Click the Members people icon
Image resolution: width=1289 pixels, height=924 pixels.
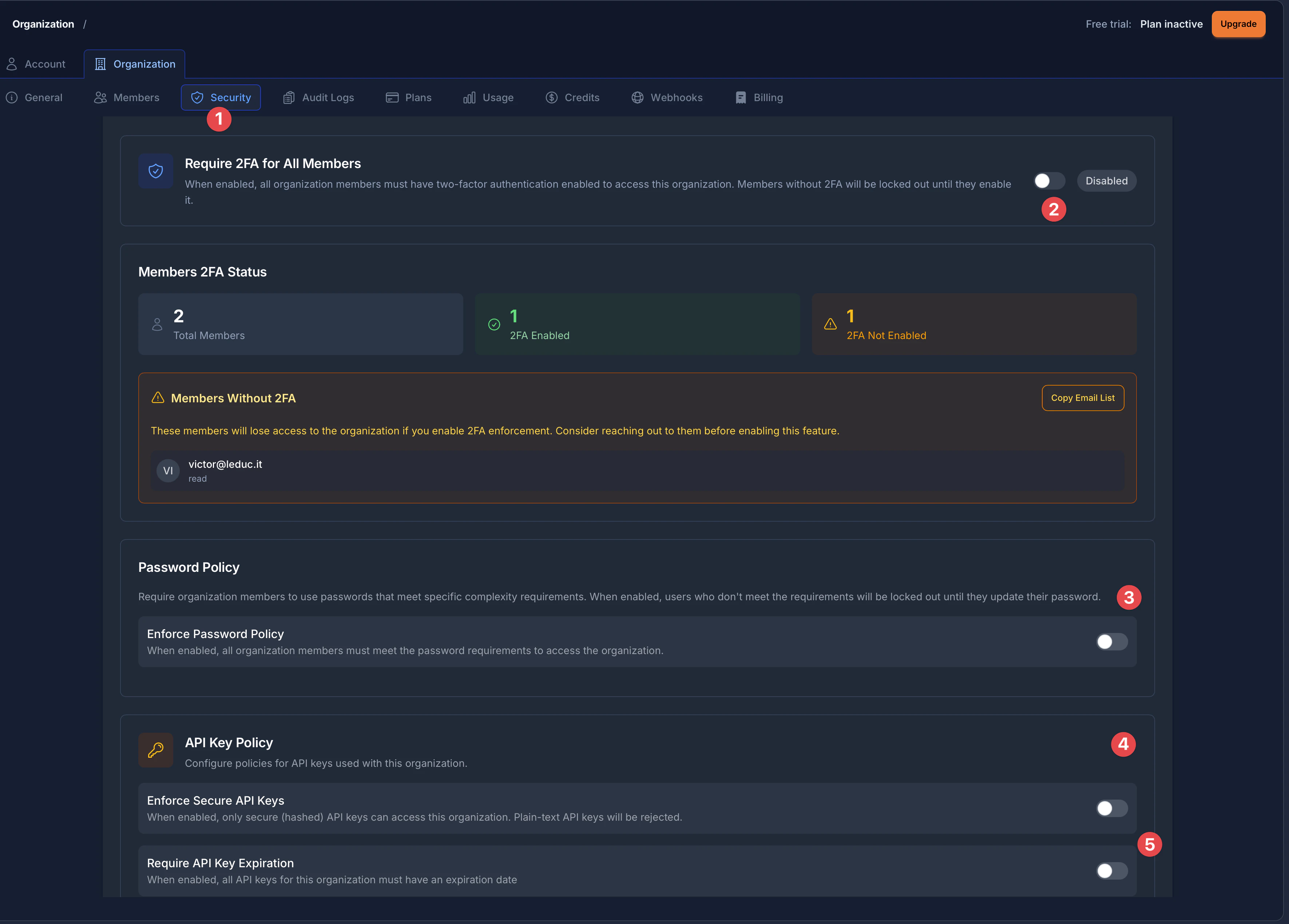[x=100, y=97]
